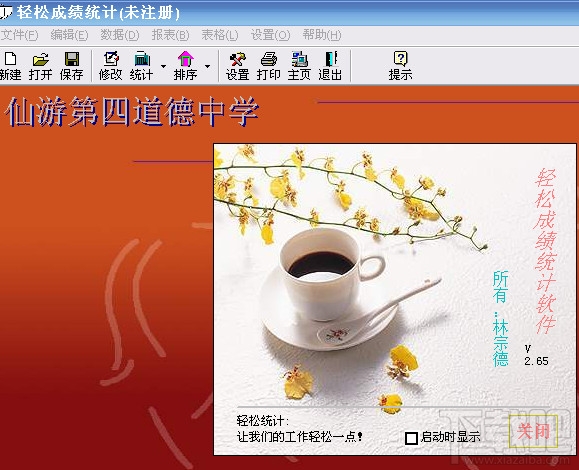Toggle the 启动时显示 checkbox

[x=411, y=438]
